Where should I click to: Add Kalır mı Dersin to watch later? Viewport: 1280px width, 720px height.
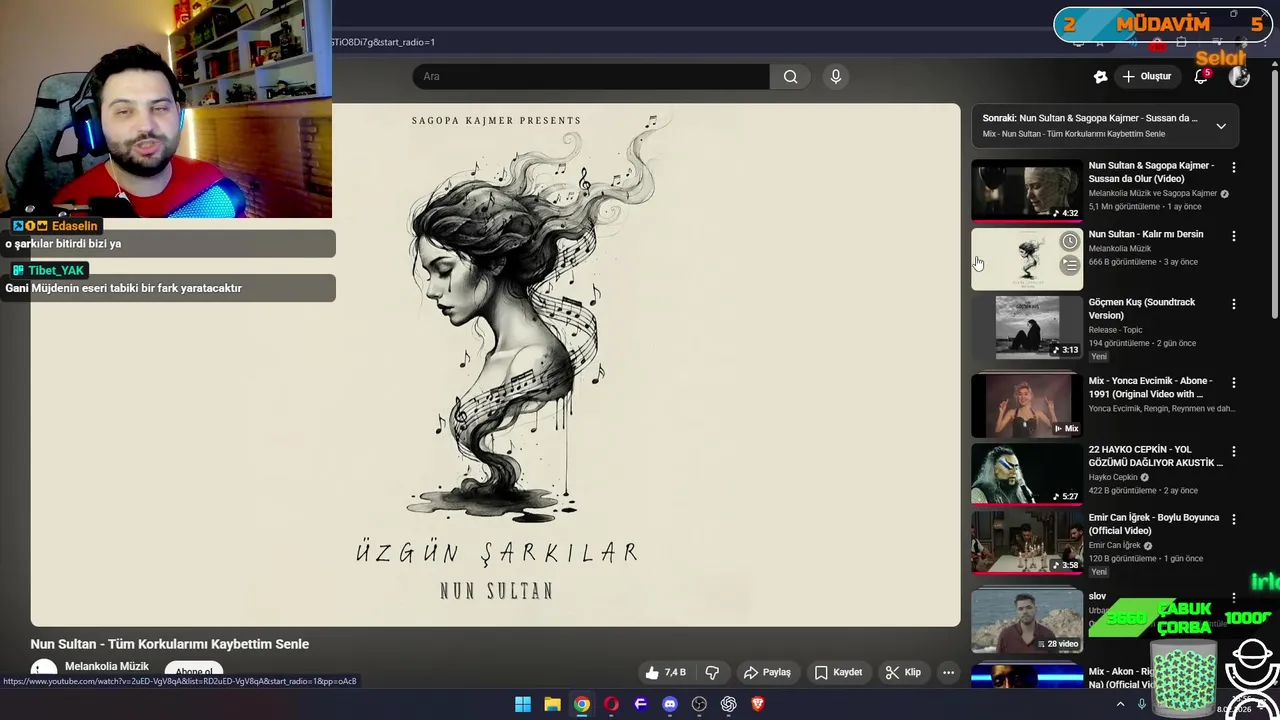[x=1070, y=241]
